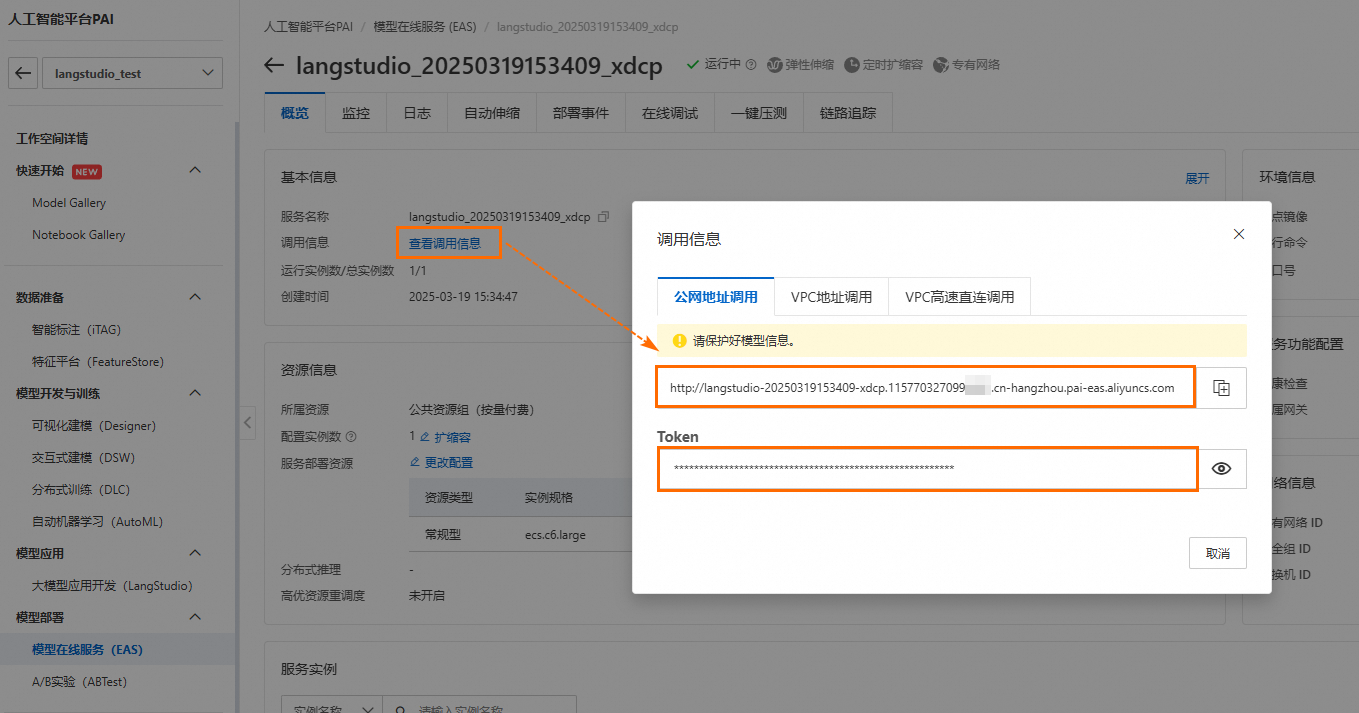
Task: Collapse the 模型部署 section
Action: click(x=196, y=617)
